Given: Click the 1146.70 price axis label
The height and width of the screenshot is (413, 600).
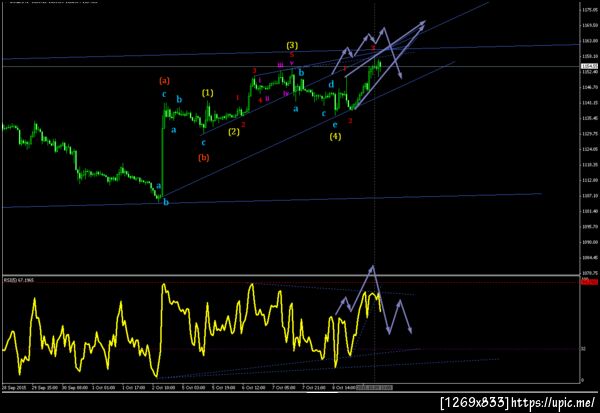Looking at the screenshot, I should pos(590,88).
